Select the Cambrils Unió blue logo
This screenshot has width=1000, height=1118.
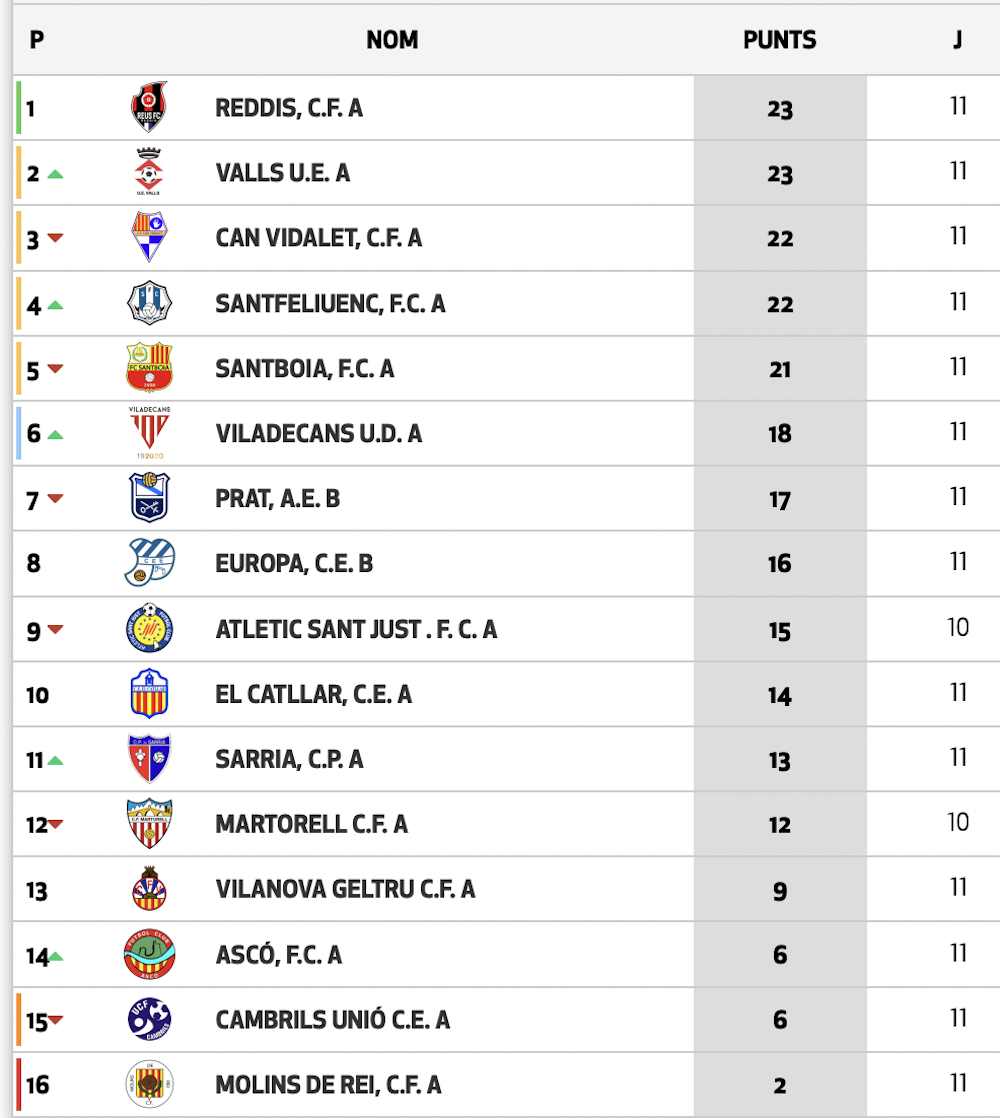coord(149,1019)
